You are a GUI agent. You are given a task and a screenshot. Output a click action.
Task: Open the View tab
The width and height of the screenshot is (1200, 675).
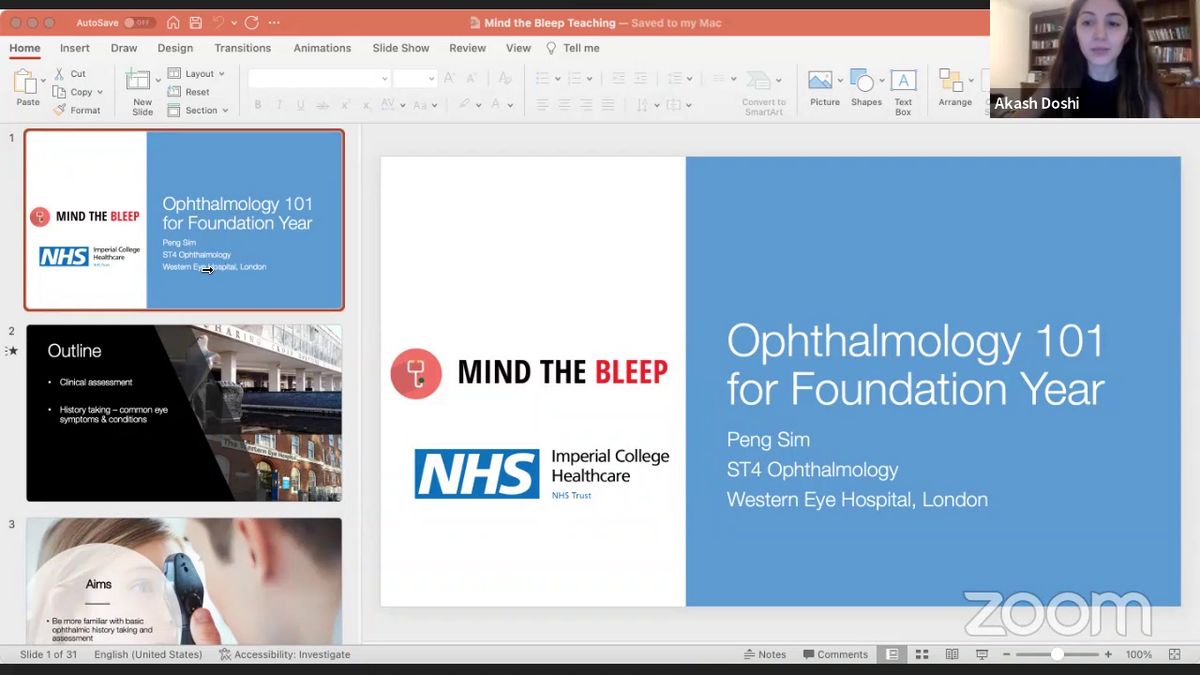518,48
